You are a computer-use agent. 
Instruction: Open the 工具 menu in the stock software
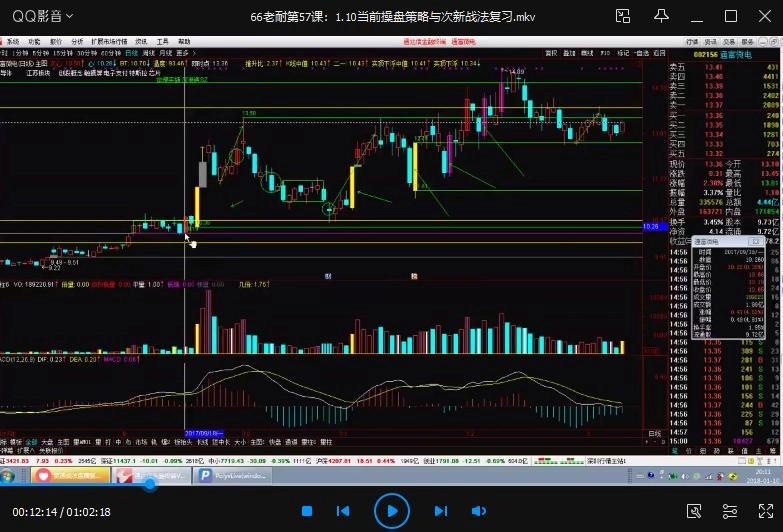pyautogui.click(x=163, y=41)
